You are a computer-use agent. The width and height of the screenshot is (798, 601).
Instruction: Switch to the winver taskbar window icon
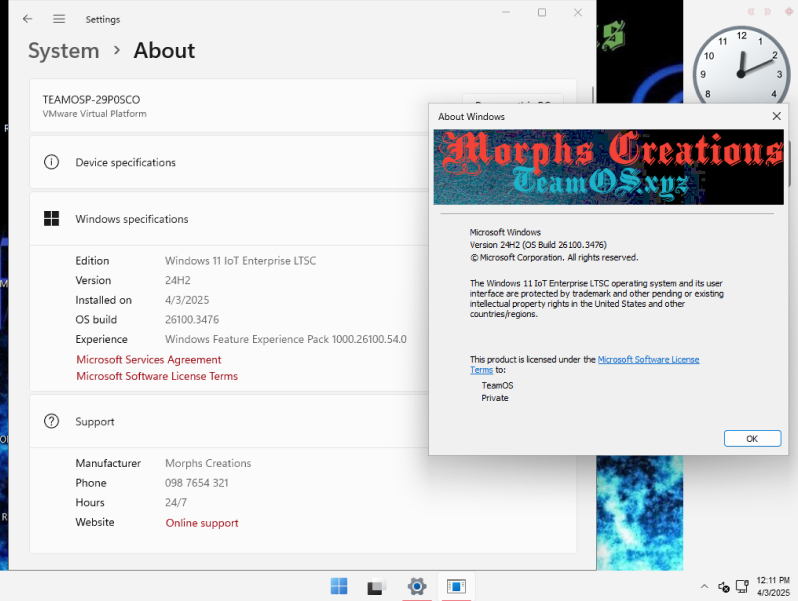click(456, 586)
